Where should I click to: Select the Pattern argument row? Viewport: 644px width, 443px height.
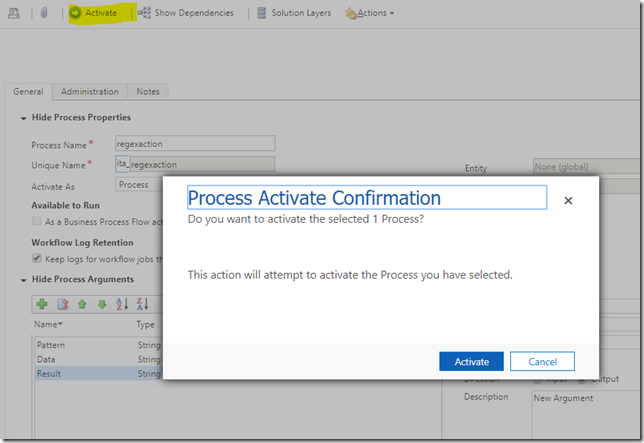[99, 345]
